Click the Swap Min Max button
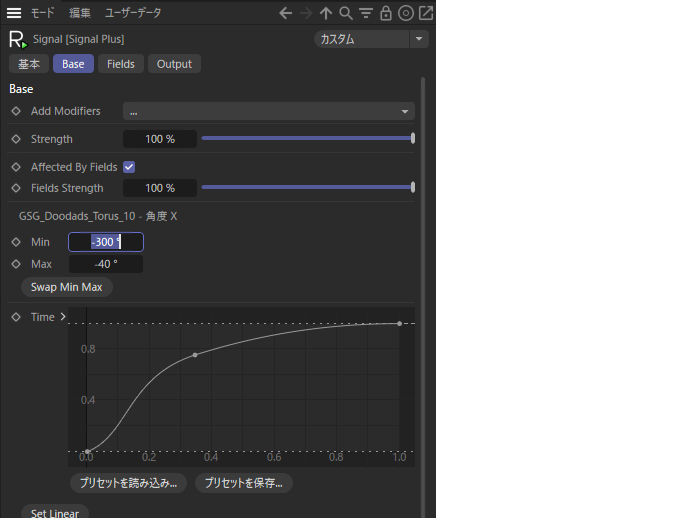Image resolution: width=700 pixels, height=518 pixels. [x=66, y=287]
